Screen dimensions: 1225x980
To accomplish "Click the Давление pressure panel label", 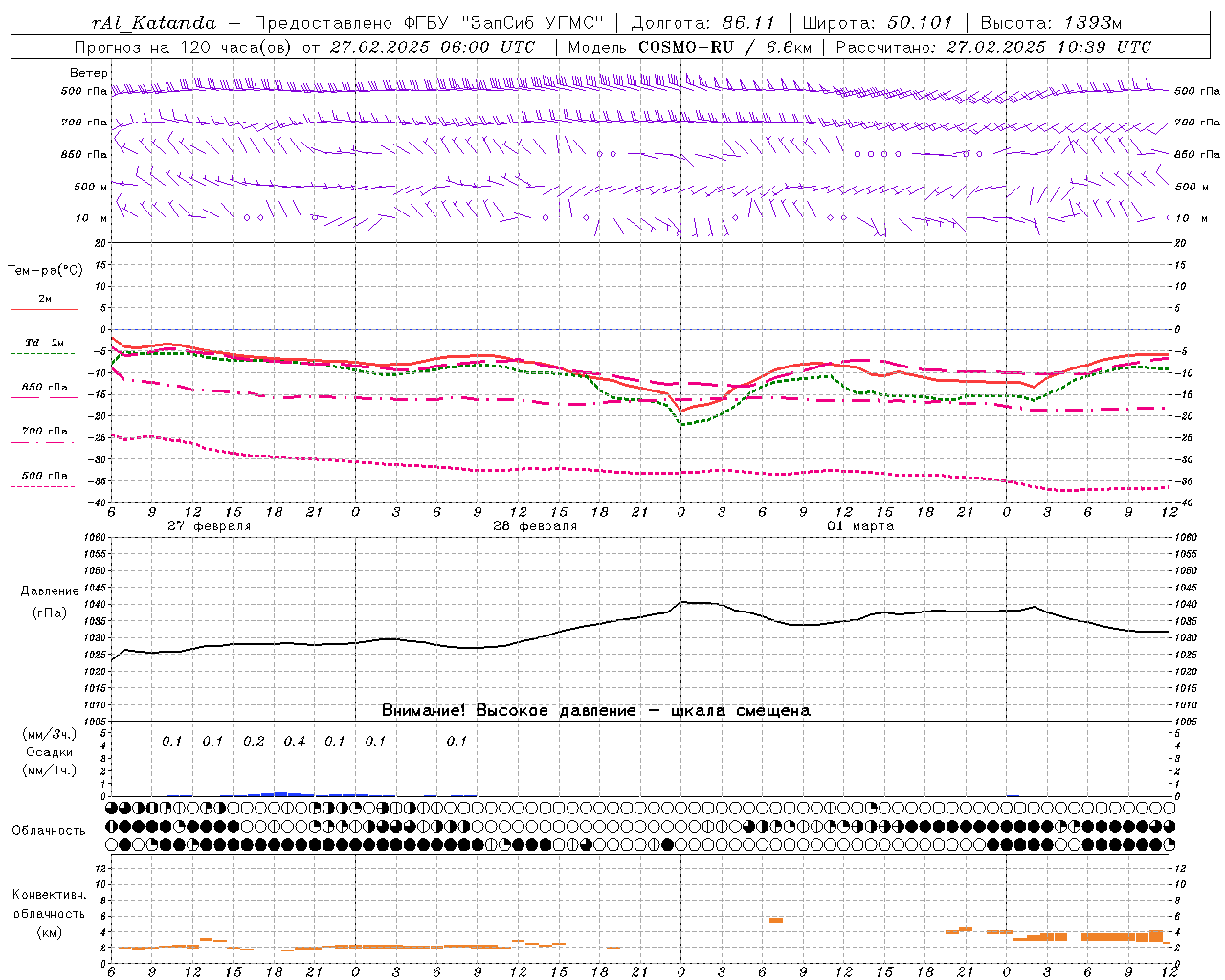I will pos(50,590).
